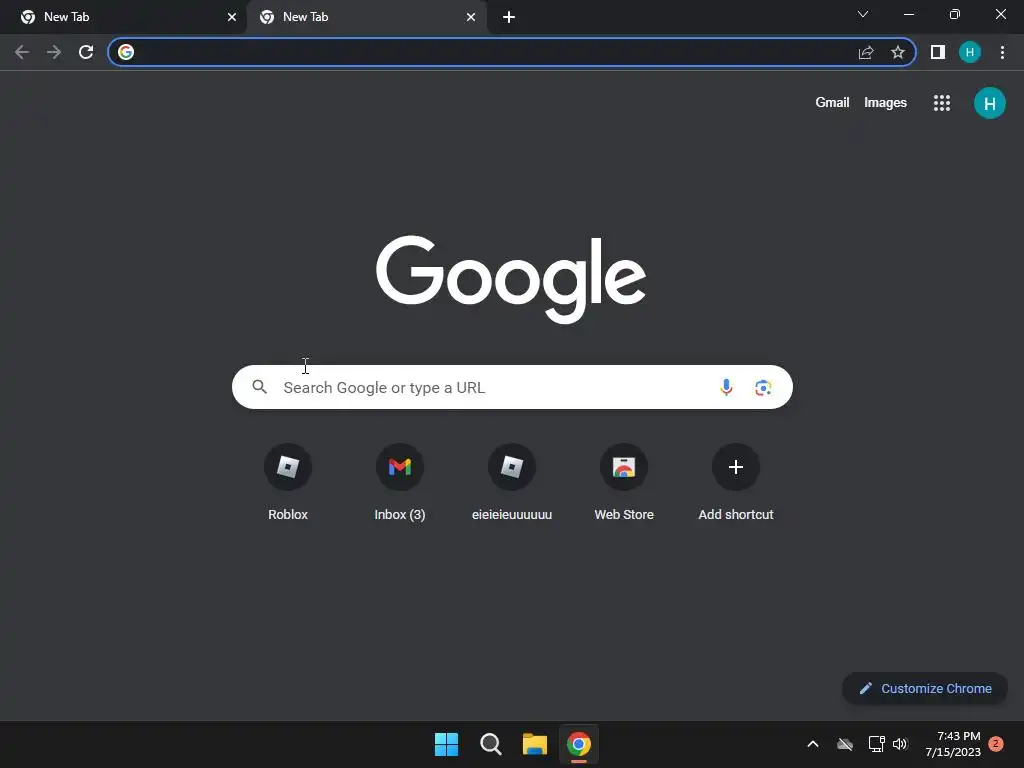
Task: Open Windows taskbar search
Action: [490, 744]
